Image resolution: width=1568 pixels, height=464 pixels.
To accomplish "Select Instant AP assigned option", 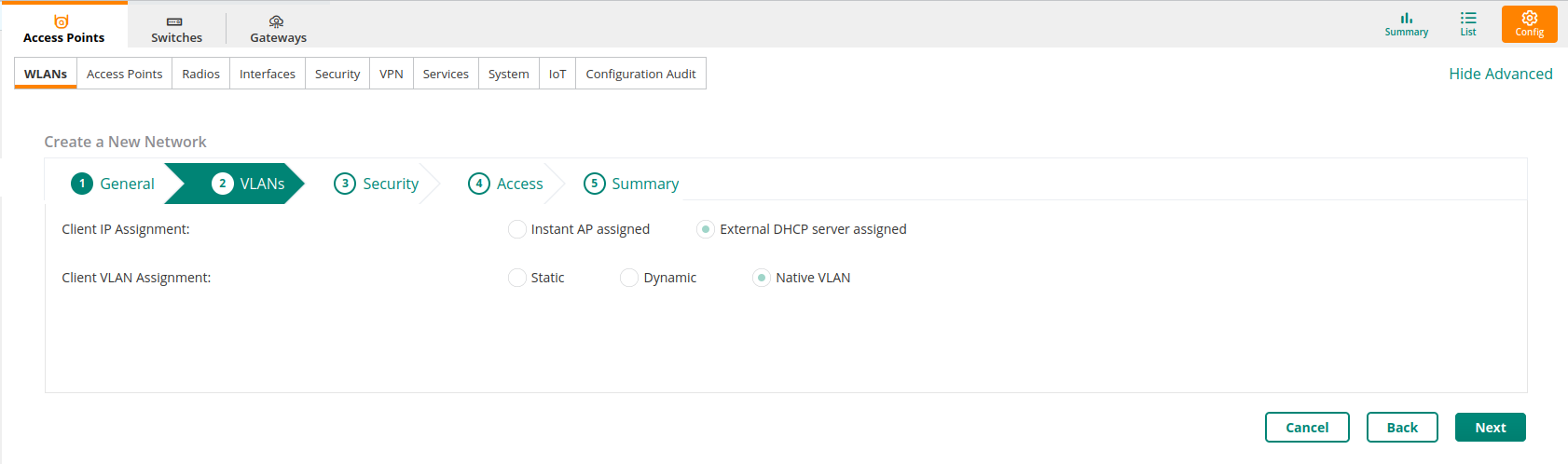I will click(x=517, y=229).
